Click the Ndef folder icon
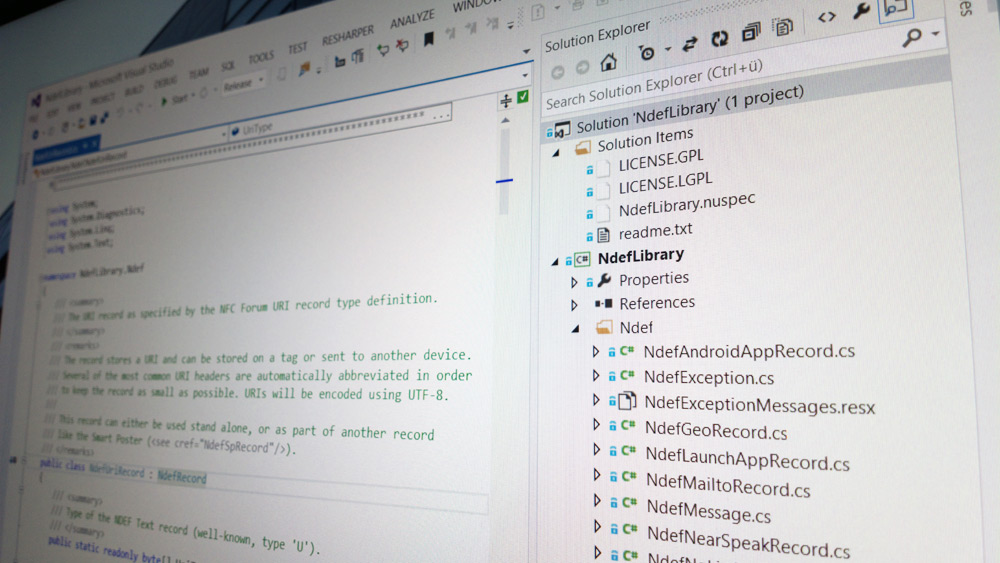Image resolution: width=1000 pixels, height=563 pixels. coord(603,328)
